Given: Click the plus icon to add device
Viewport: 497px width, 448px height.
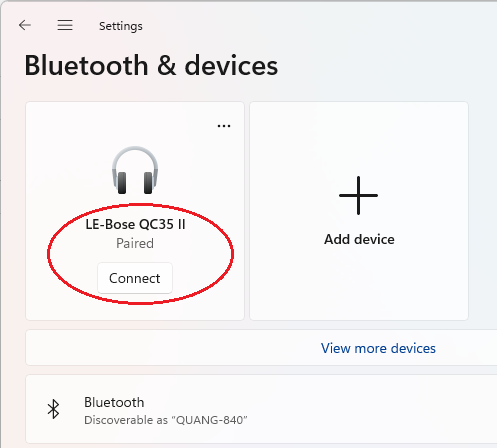Looking at the screenshot, I should pyautogui.click(x=358, y=195).
